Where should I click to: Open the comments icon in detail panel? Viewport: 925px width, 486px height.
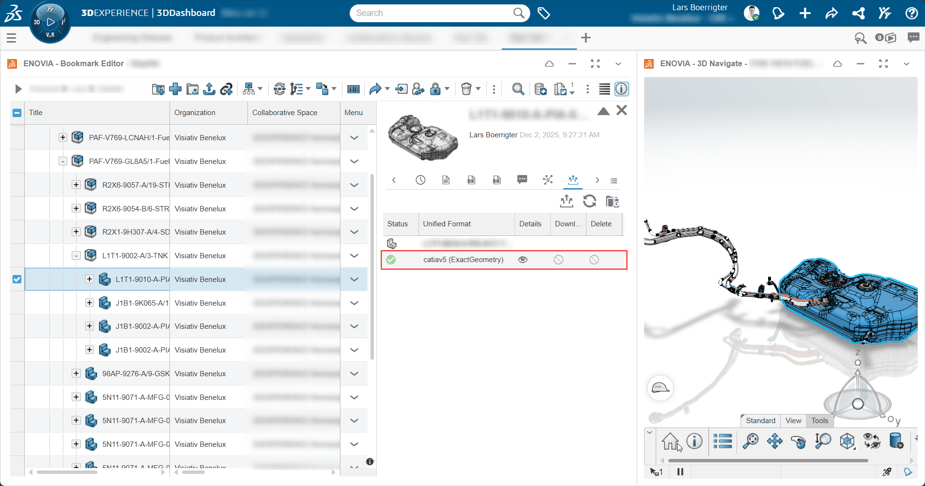point(522,180)
